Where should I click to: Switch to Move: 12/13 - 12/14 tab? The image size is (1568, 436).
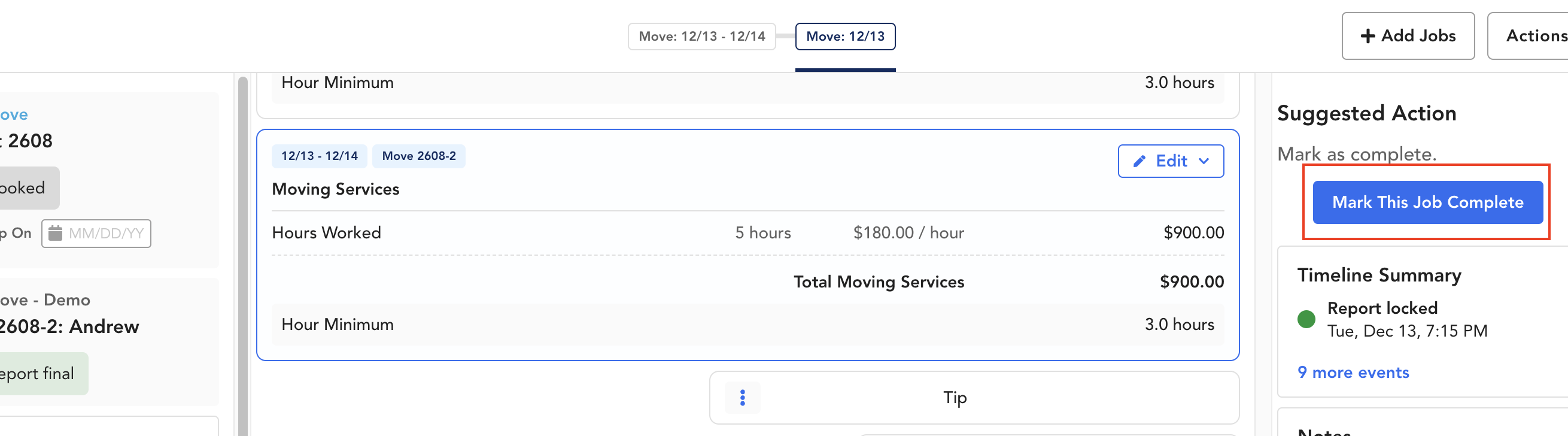pyautogui.click(x=701, y=37)
